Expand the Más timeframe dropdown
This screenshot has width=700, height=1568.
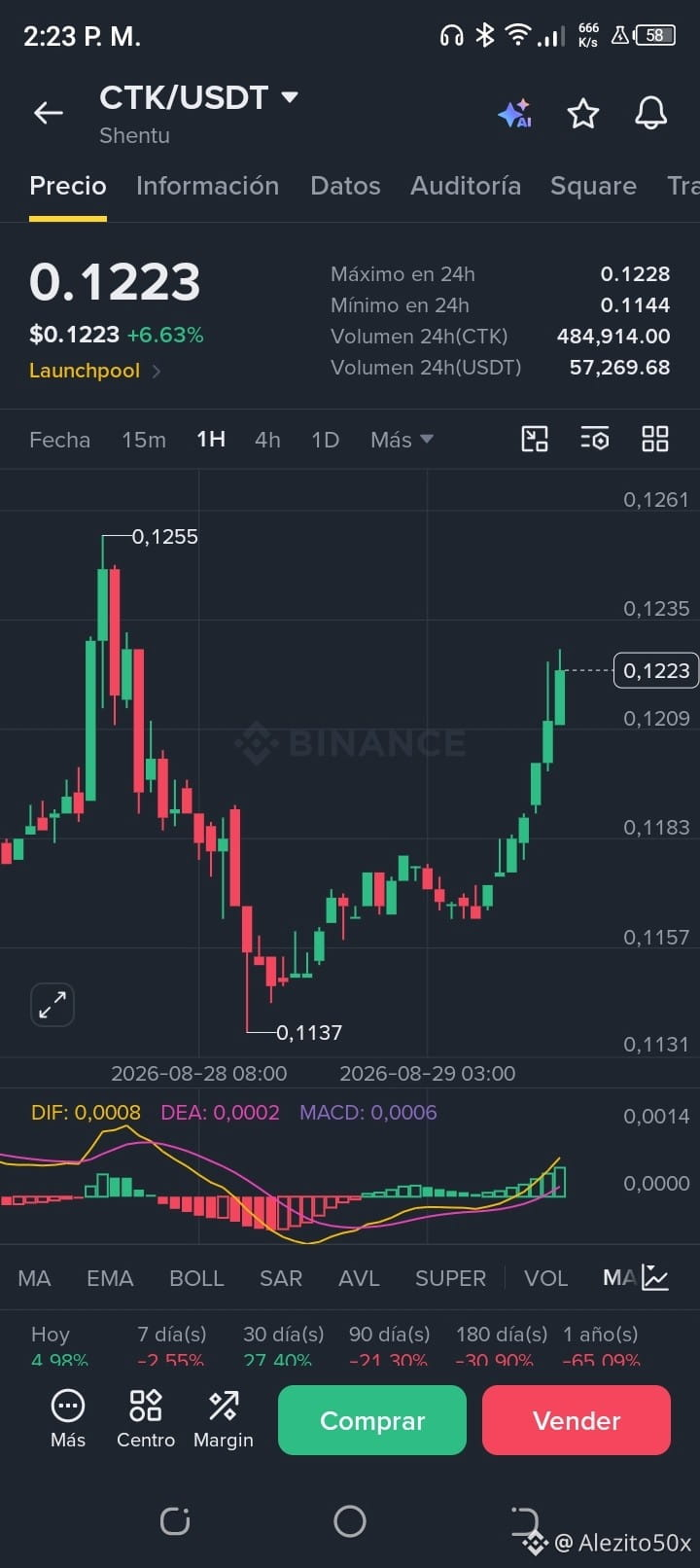(x=402, y=440)
